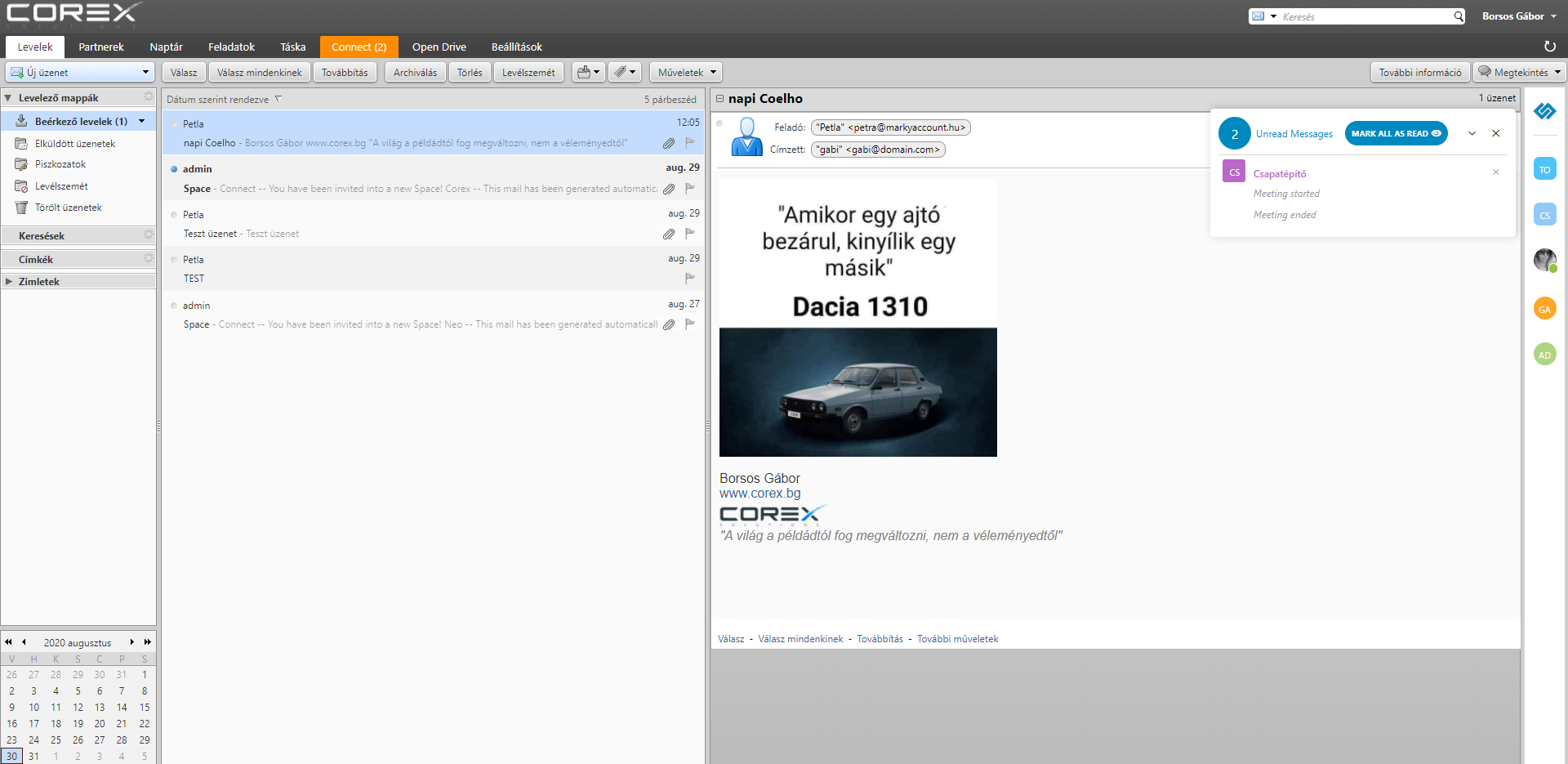Screen dimensions: 1568x764
Task: Open the GA contact avatar in sidebar
Action: click(1544, 309)
